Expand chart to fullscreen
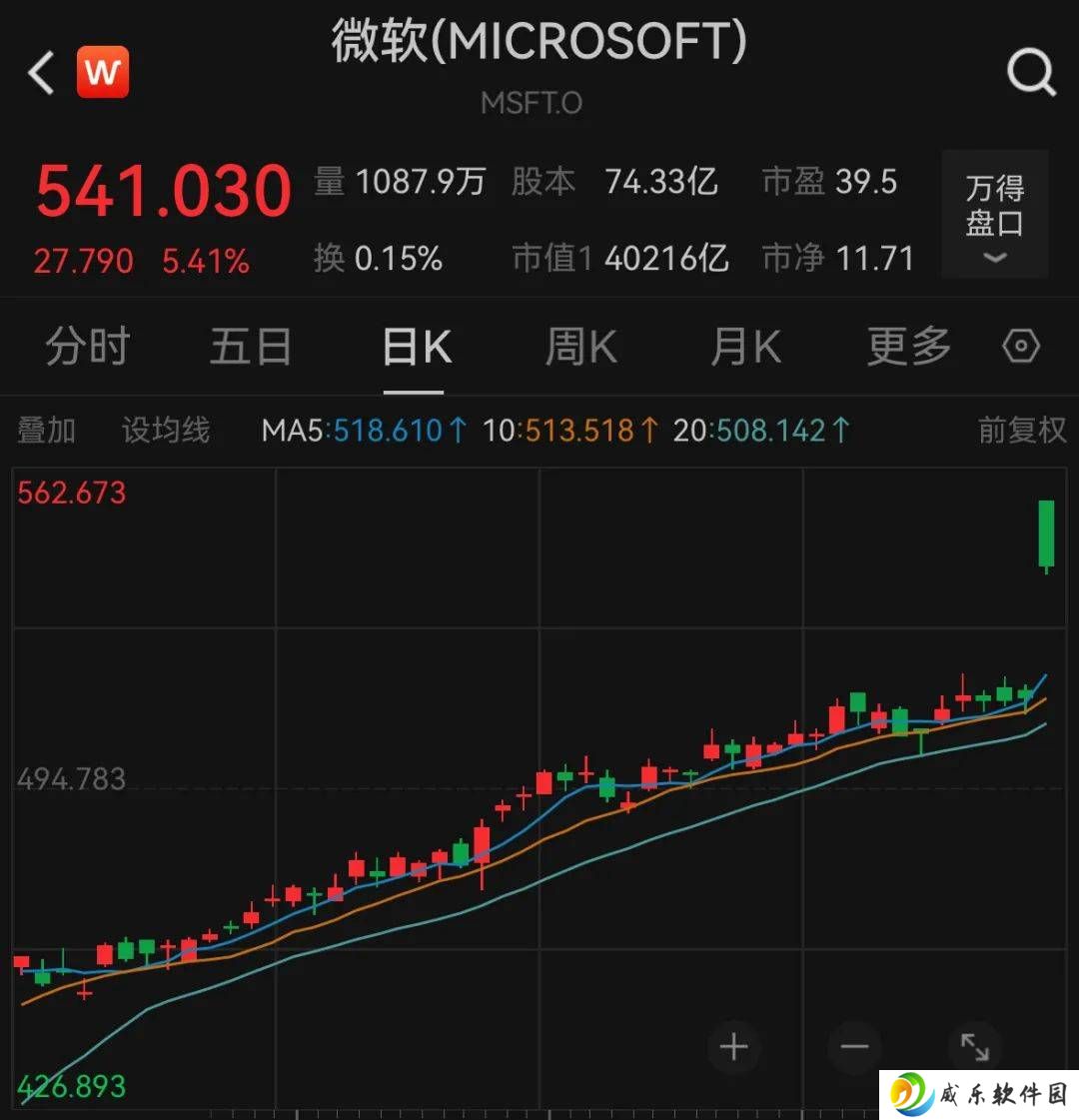The height and width of the screenshot is (1120, 1079). 975,1047
